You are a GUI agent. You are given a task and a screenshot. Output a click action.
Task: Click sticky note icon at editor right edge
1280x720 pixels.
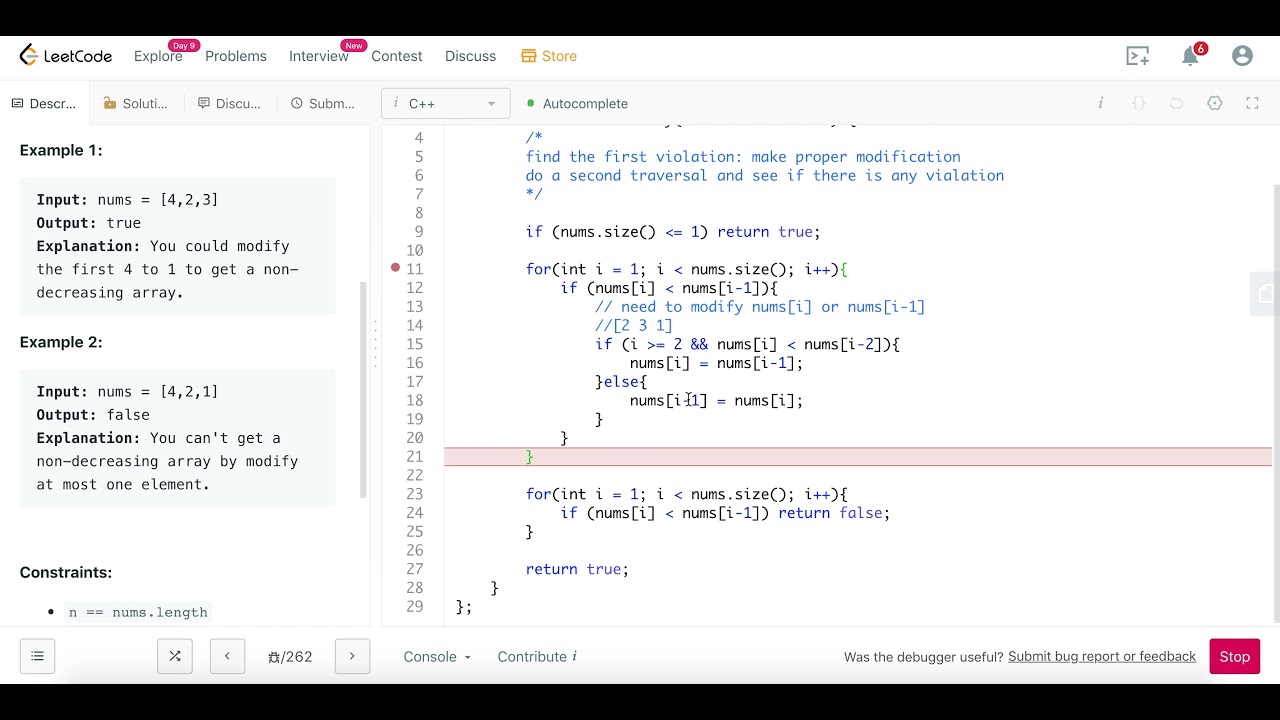[1265, 293]
